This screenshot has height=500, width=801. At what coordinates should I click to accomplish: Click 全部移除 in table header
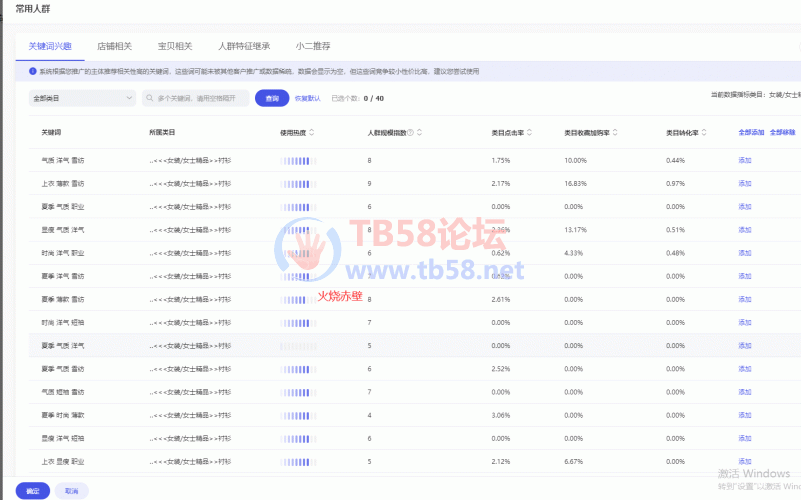coord(782,132)
